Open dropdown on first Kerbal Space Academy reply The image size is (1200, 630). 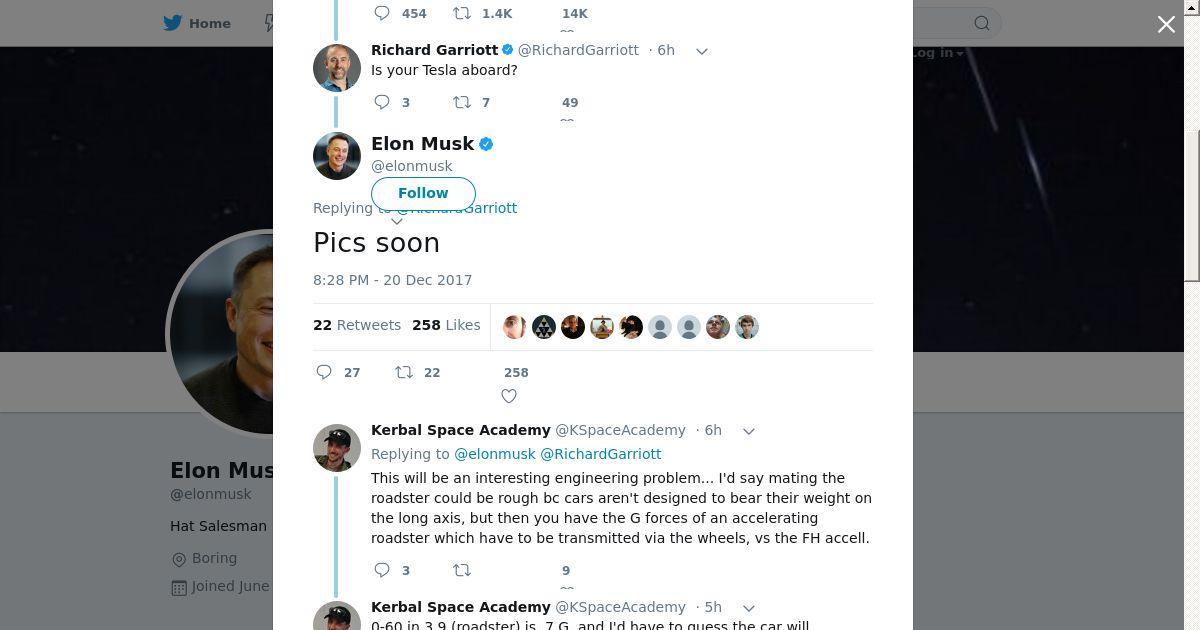tap(748, 431)
